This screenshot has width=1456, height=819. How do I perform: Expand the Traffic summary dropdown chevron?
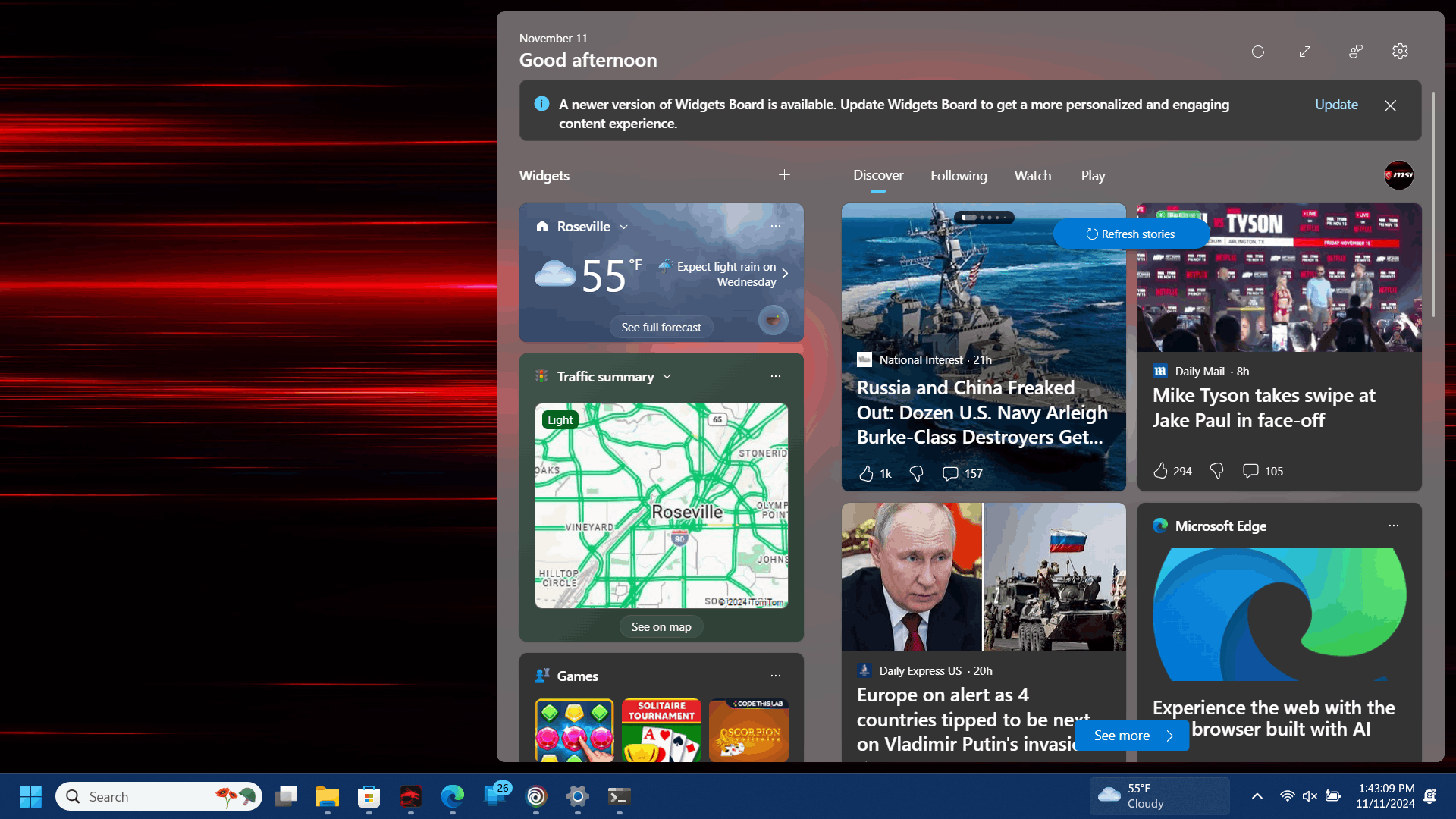click(x=667, y=377)
